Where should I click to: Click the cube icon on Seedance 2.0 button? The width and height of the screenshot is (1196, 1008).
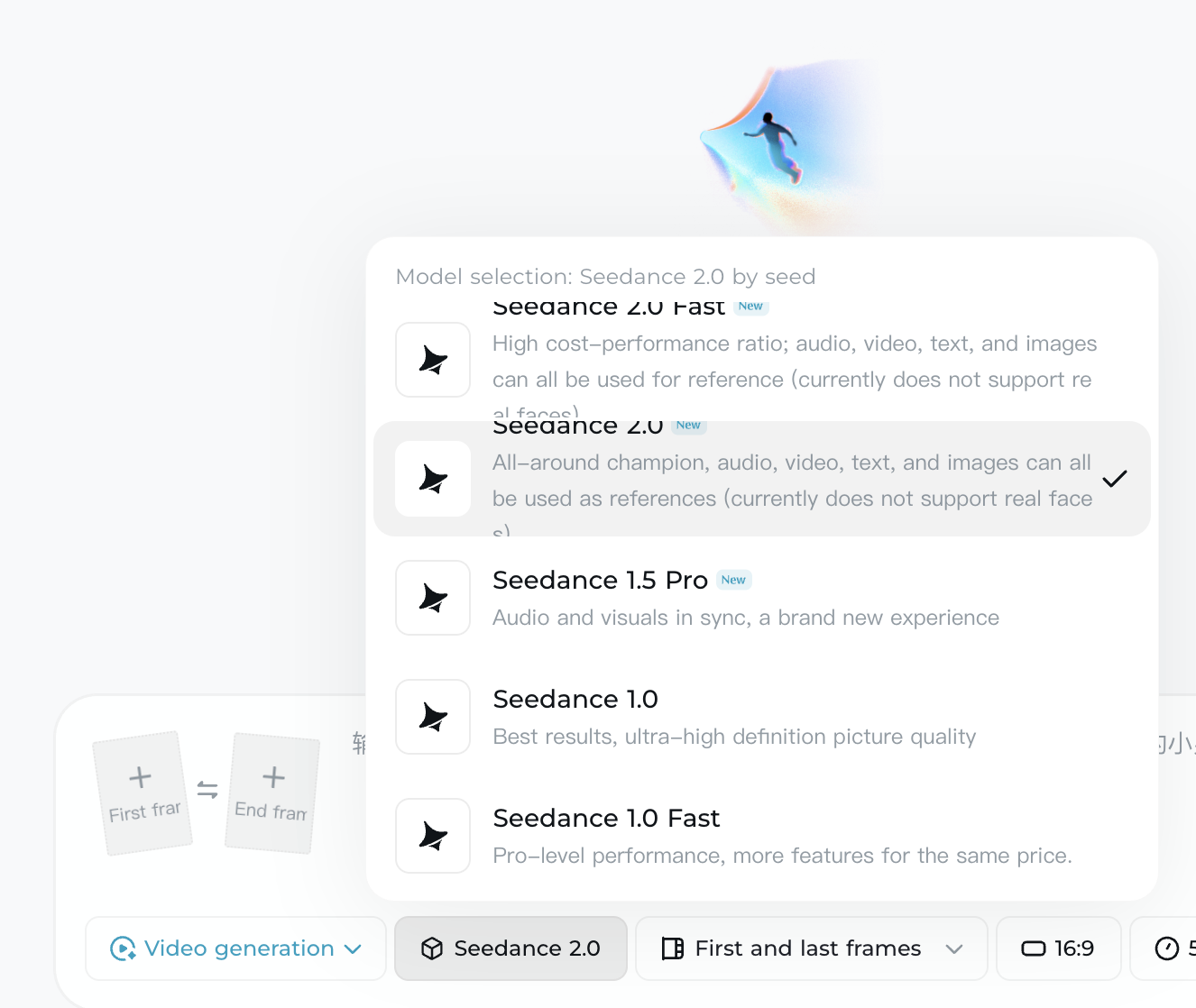432,948
